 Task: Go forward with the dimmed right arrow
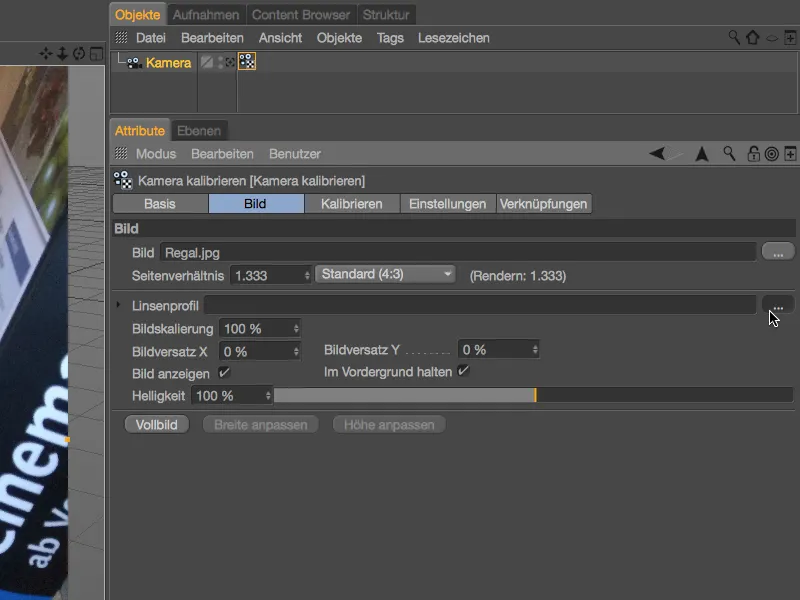pyautogui.click(x=675, y=153)
